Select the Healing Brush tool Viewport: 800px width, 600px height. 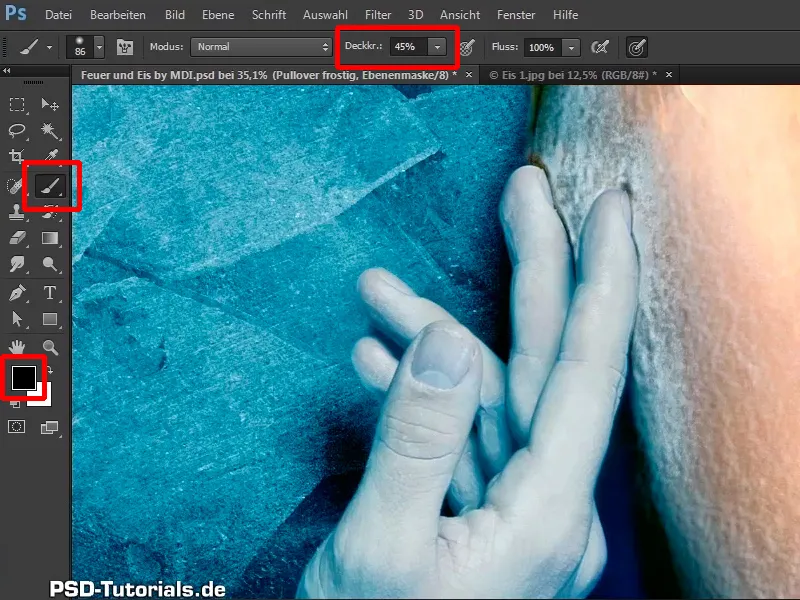click(x=15, y=186)
